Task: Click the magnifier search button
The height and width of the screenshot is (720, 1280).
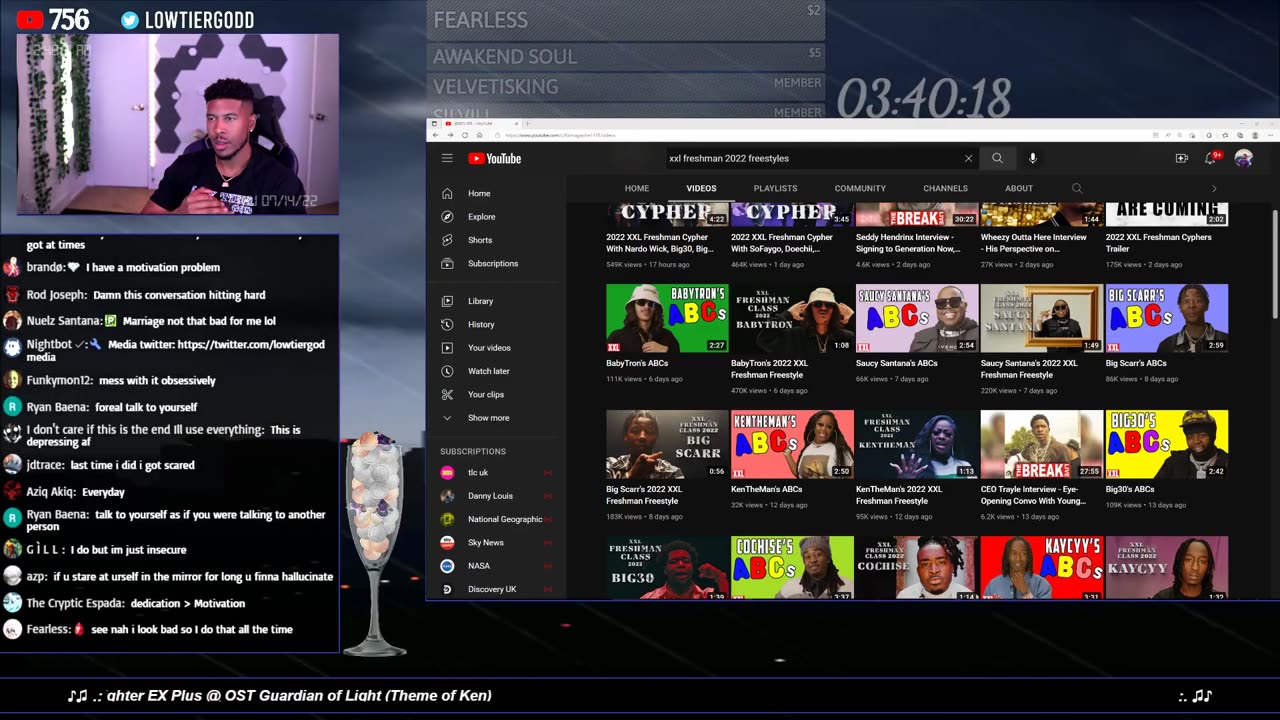Action: click(997, 158)
